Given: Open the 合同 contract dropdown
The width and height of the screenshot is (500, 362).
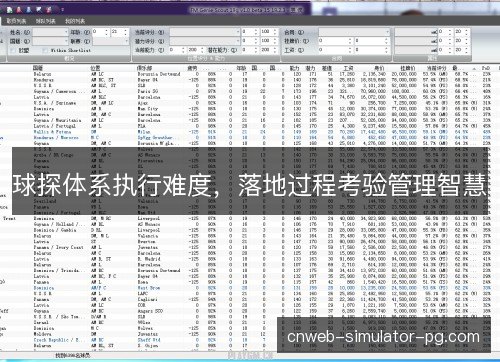Looking at the screenshot, I should point(354,32).
